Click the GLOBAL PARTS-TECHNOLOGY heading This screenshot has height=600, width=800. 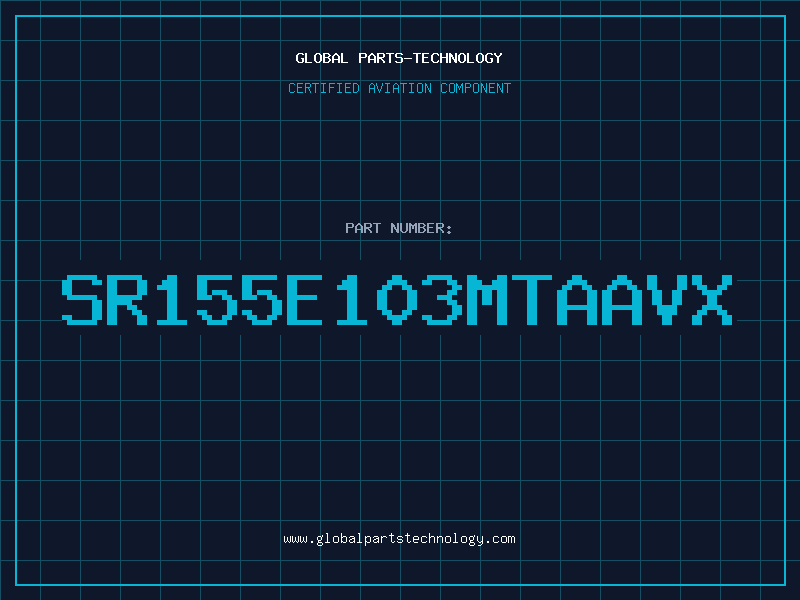[399, 58]
